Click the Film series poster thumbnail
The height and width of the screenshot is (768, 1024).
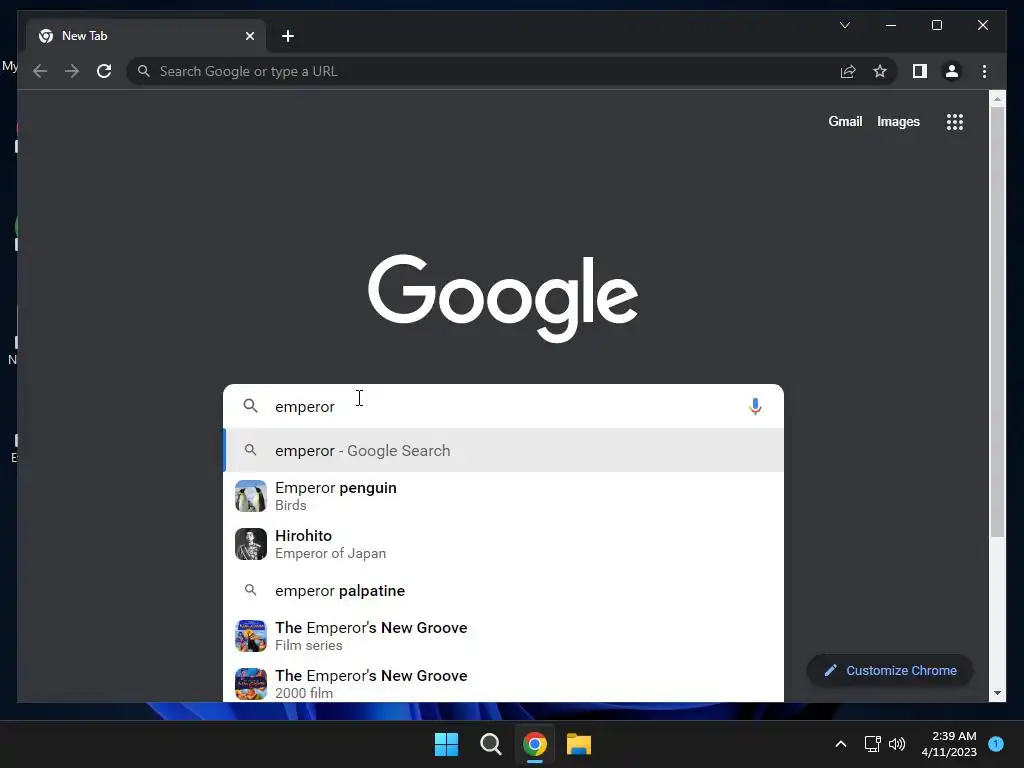click(251, 636)
